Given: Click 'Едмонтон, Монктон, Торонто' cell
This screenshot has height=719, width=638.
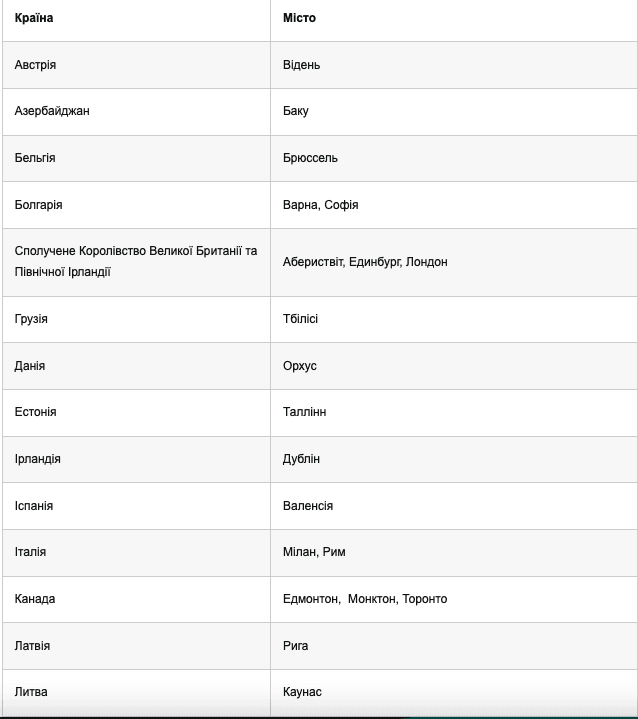Looking at the screenshot, I should coord(365,599).
